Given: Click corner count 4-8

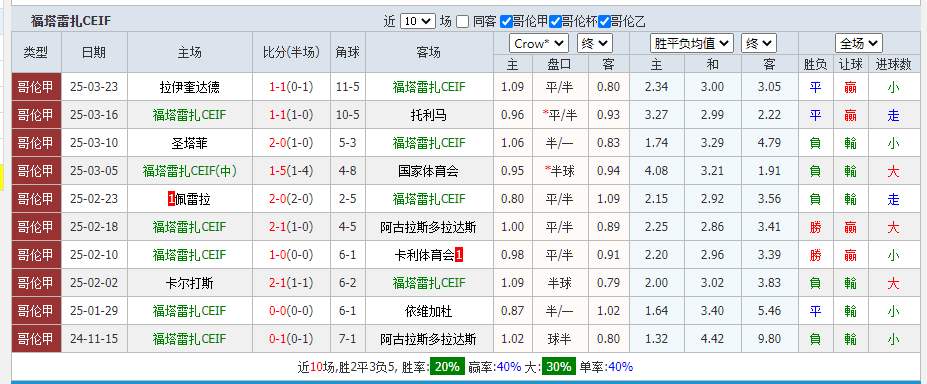Looking at the screenshot, I should click(348, 171).
